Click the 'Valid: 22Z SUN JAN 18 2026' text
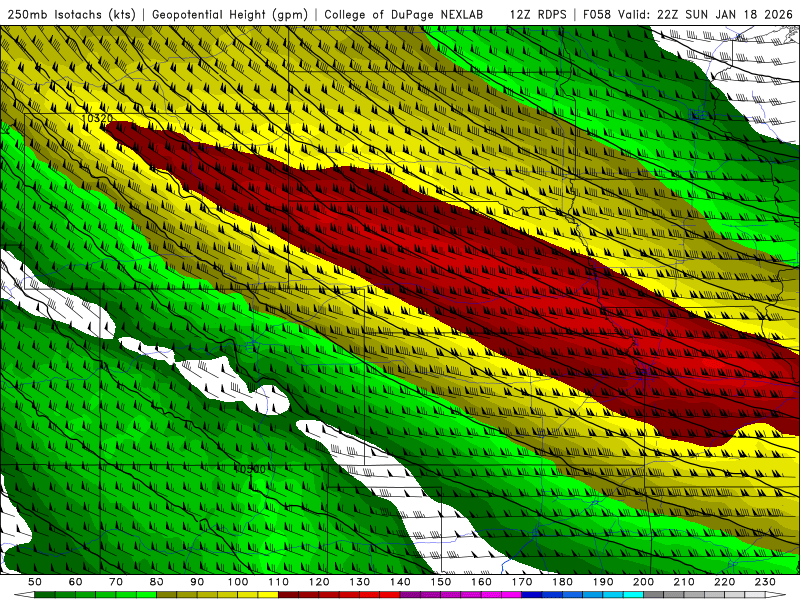Image resolution: width=800 pixels, height=600 pixels. click(x=706, y=14)
